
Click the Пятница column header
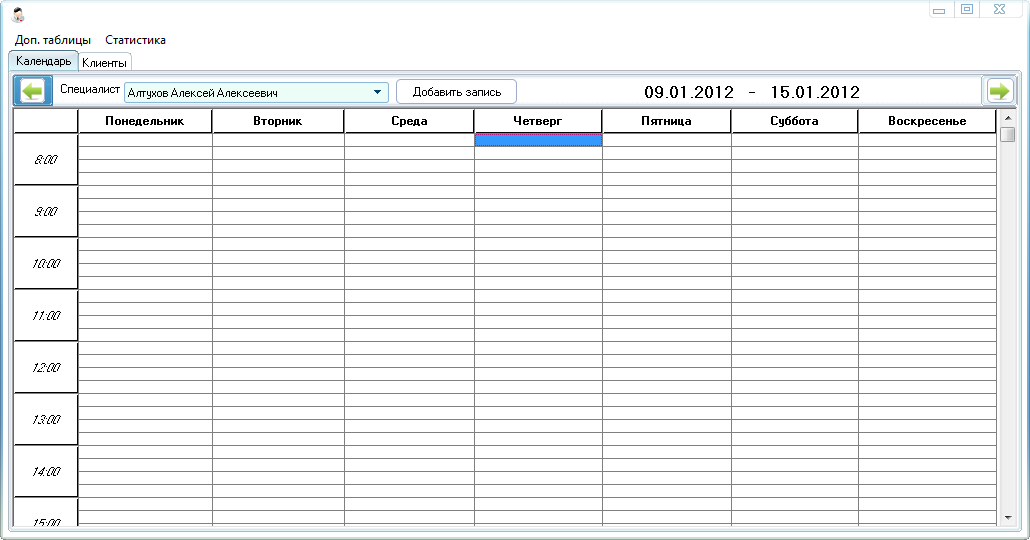coord(666,121)
